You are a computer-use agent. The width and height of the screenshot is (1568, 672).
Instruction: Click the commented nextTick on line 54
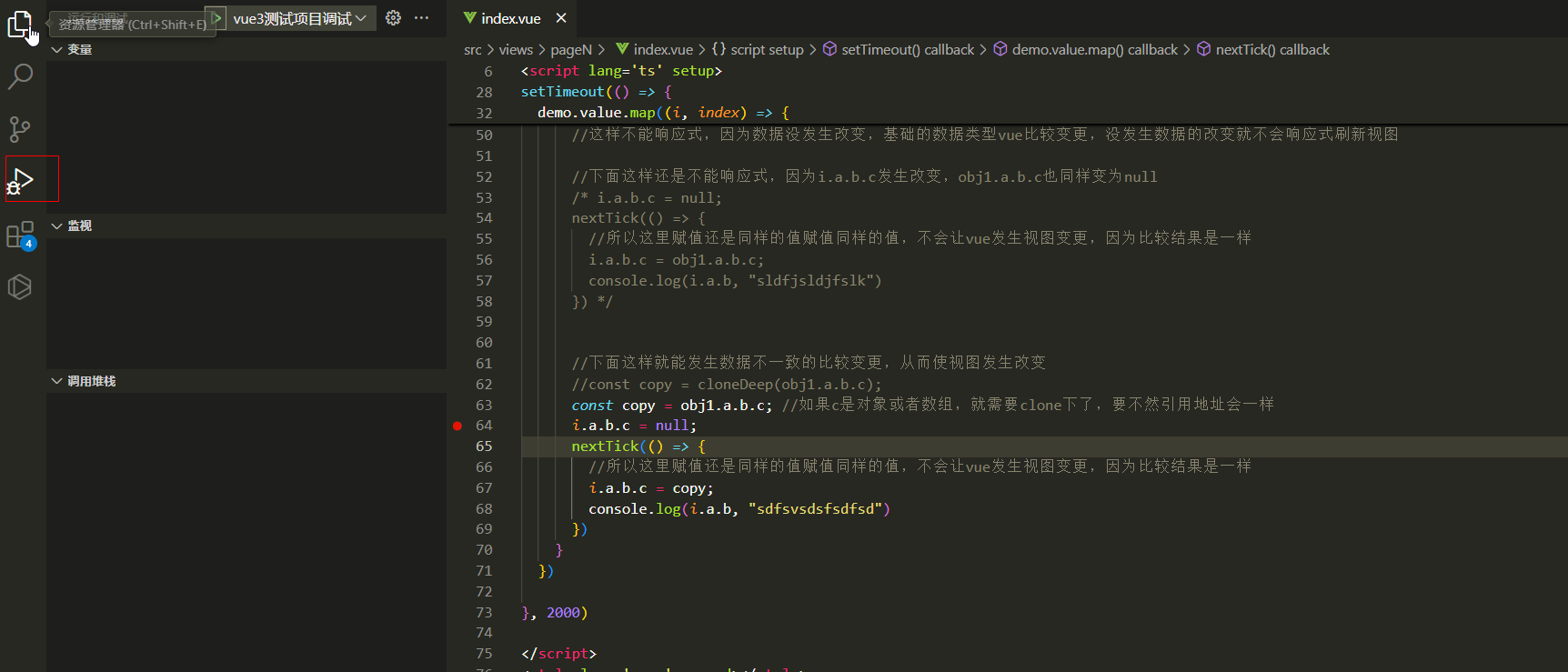click(638, 218)
